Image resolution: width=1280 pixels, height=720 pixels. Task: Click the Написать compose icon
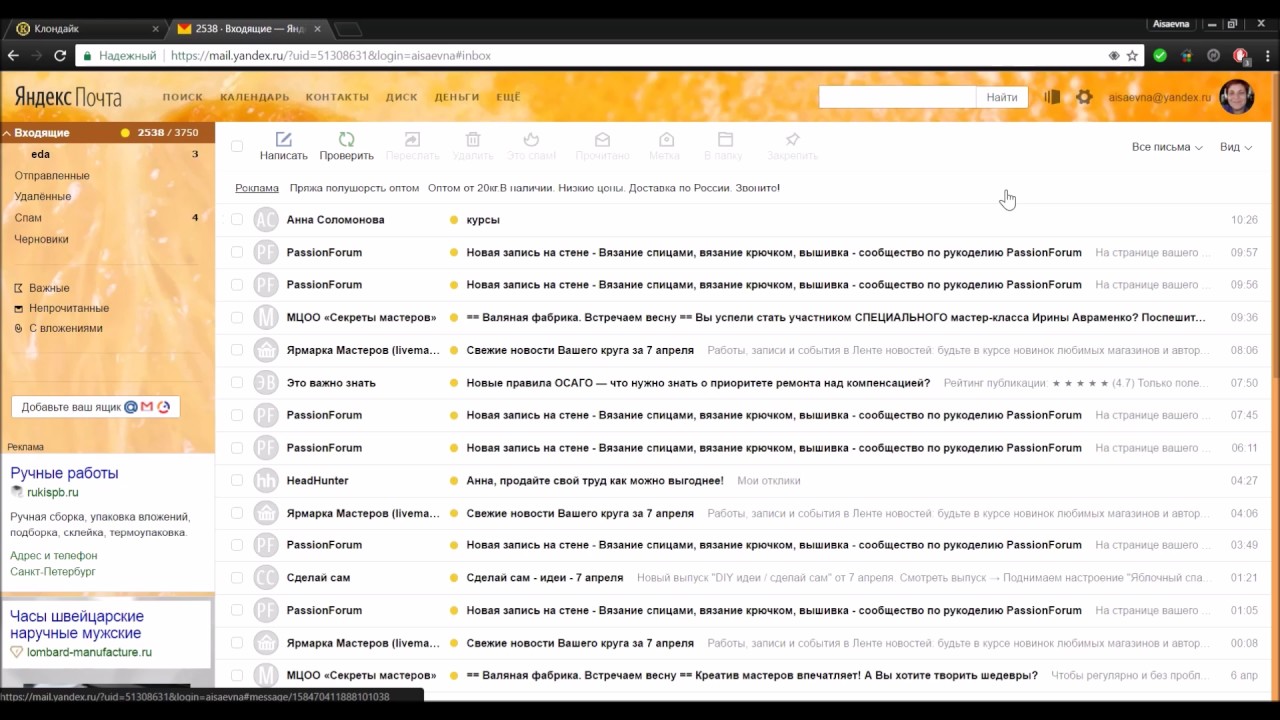click(284, 140)
